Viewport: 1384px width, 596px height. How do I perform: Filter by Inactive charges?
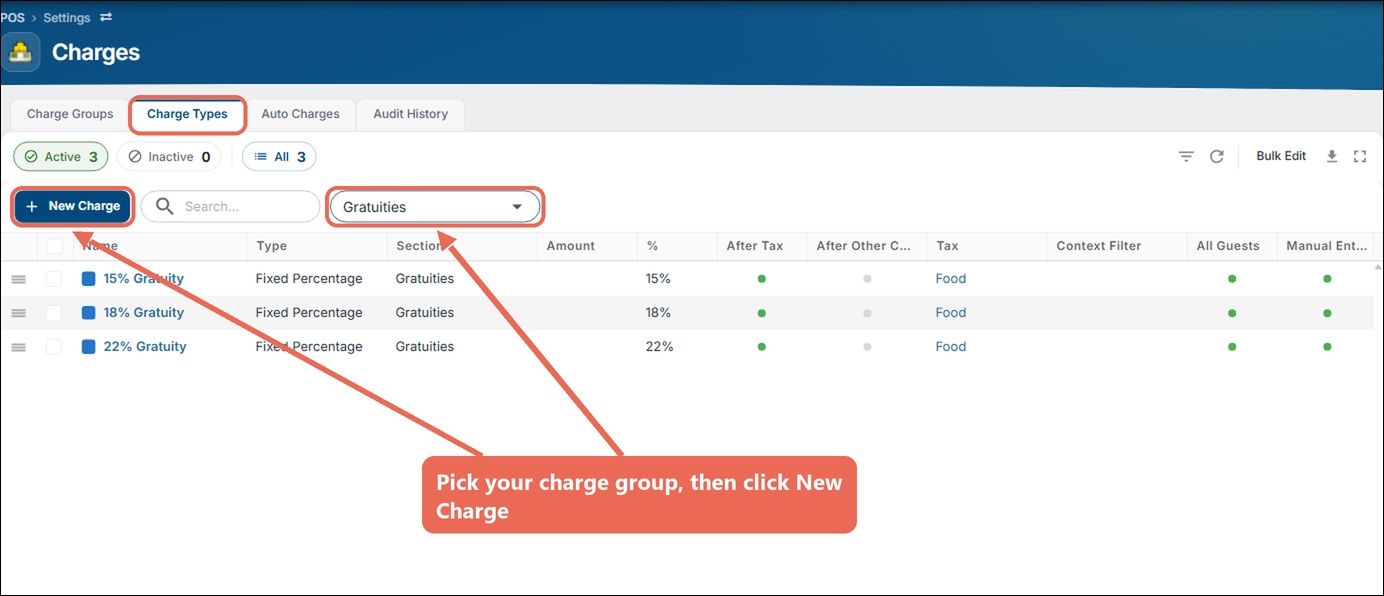(169, 157)
